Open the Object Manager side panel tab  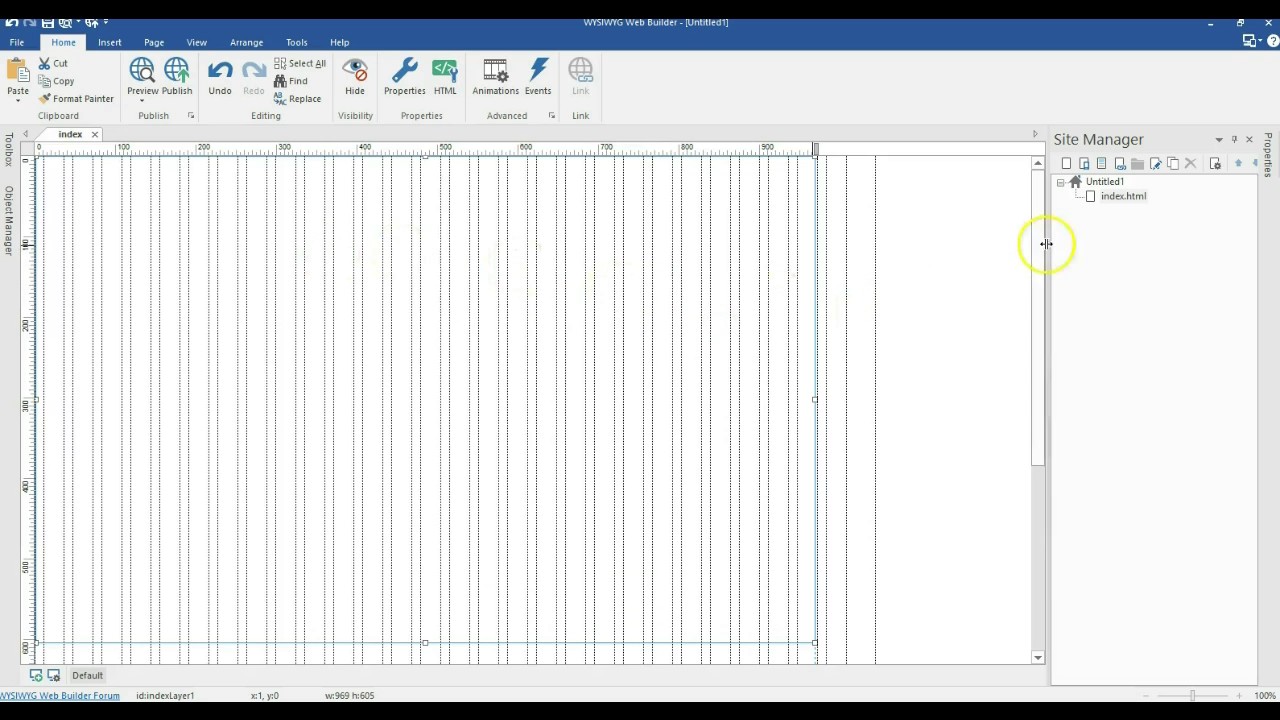point(8,220)
